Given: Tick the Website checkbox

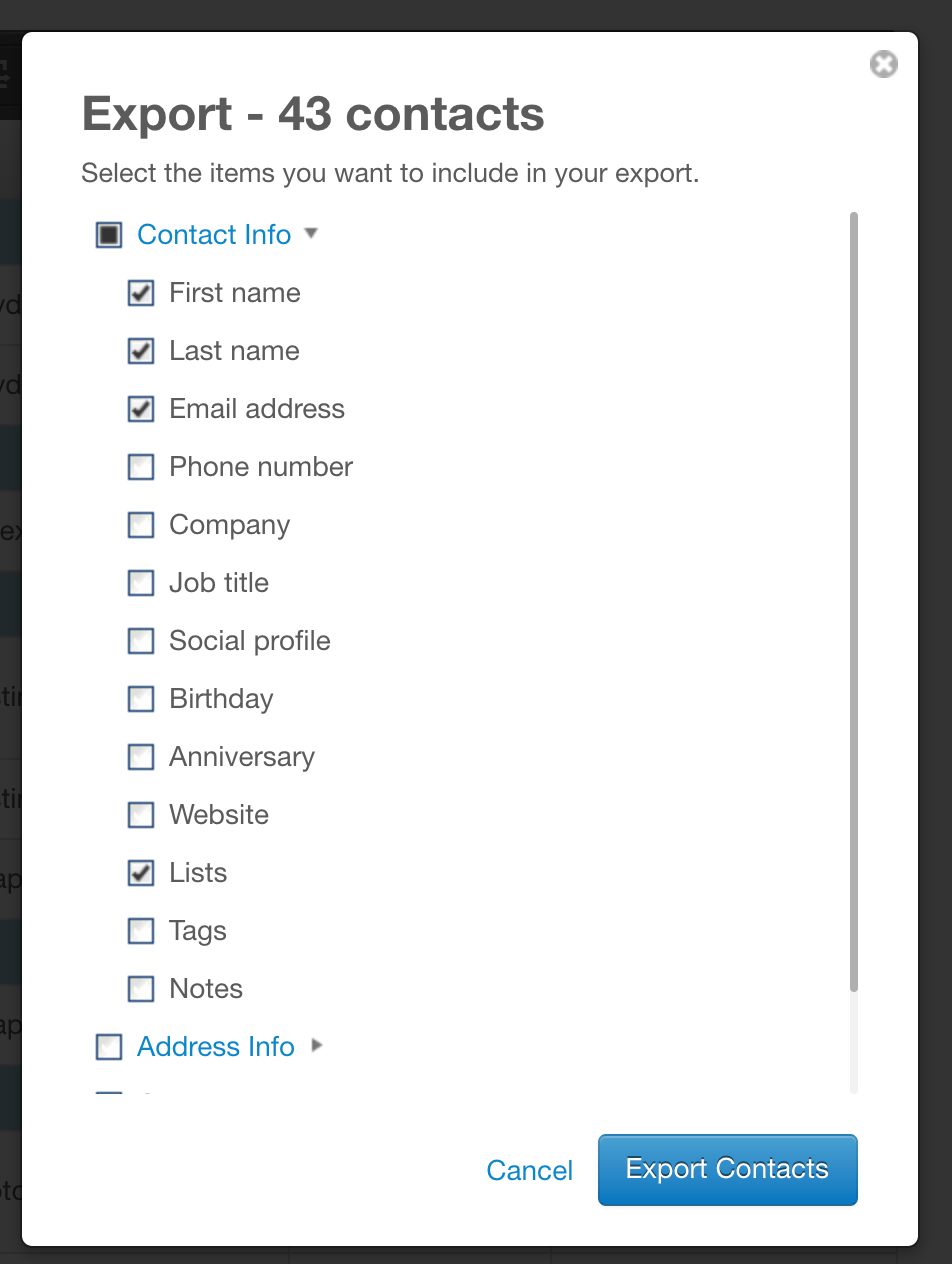Looking at the screenshot, I should tap(141, 815).
